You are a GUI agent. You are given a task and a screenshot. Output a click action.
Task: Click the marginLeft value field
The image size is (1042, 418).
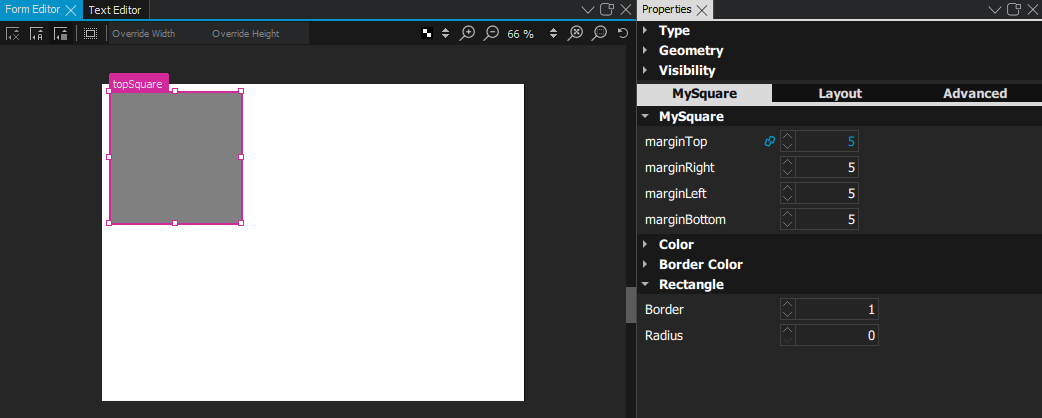[x=827, y=193]
